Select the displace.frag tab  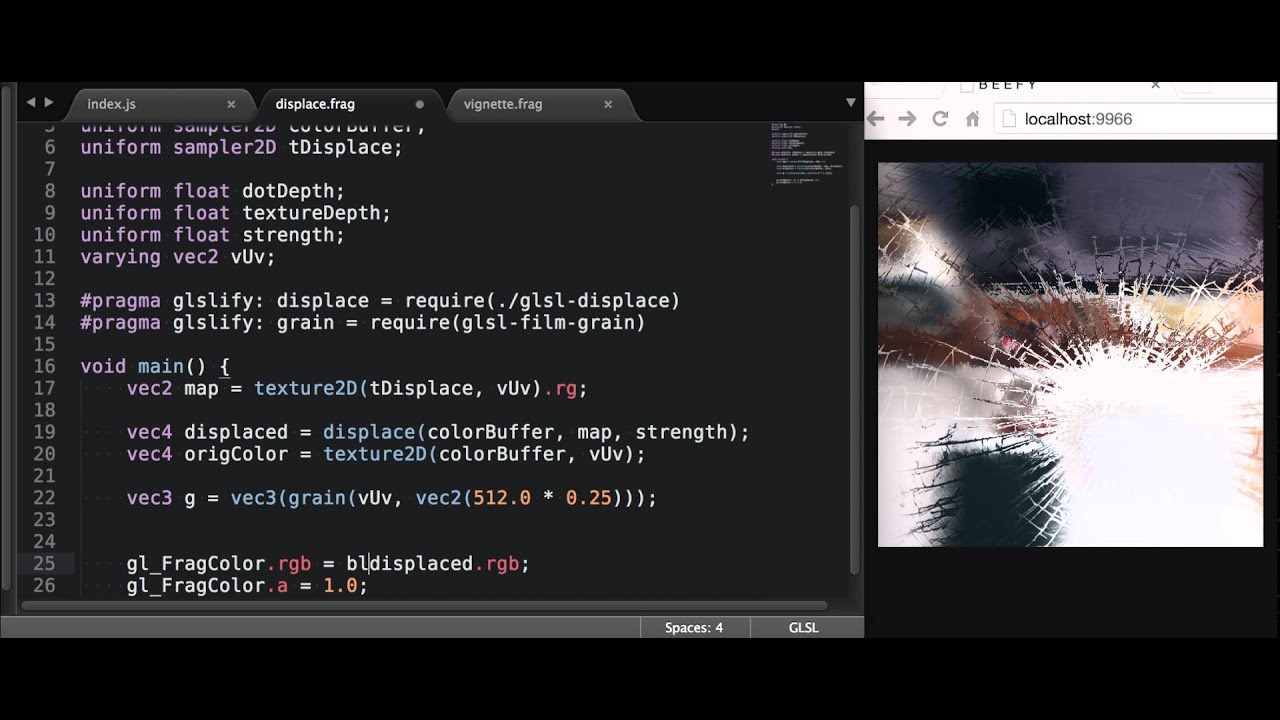[315, 104]
